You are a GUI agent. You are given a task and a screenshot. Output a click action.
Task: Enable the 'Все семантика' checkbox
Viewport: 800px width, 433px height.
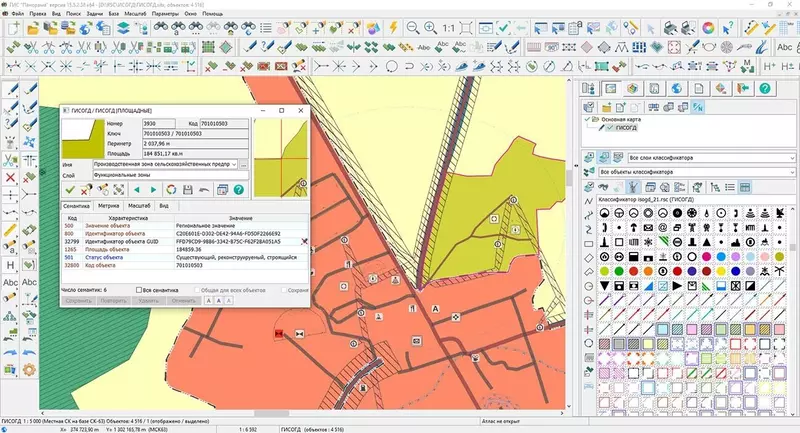[x=139, y=290]
